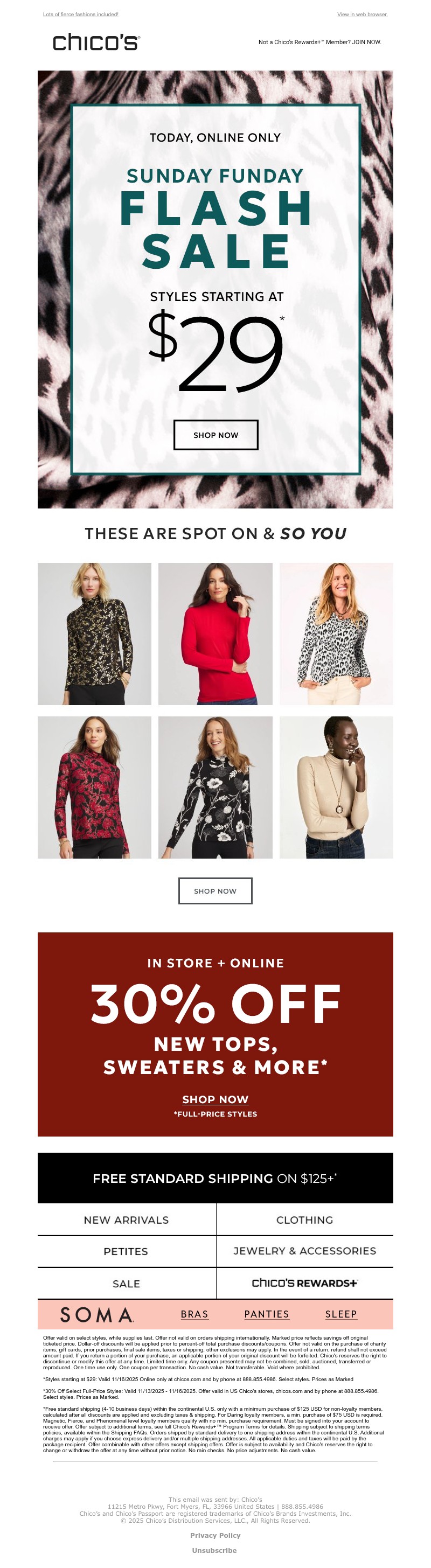Select the black and white floral top photo
Screen dimensions: 431x1568
(215, 787)
